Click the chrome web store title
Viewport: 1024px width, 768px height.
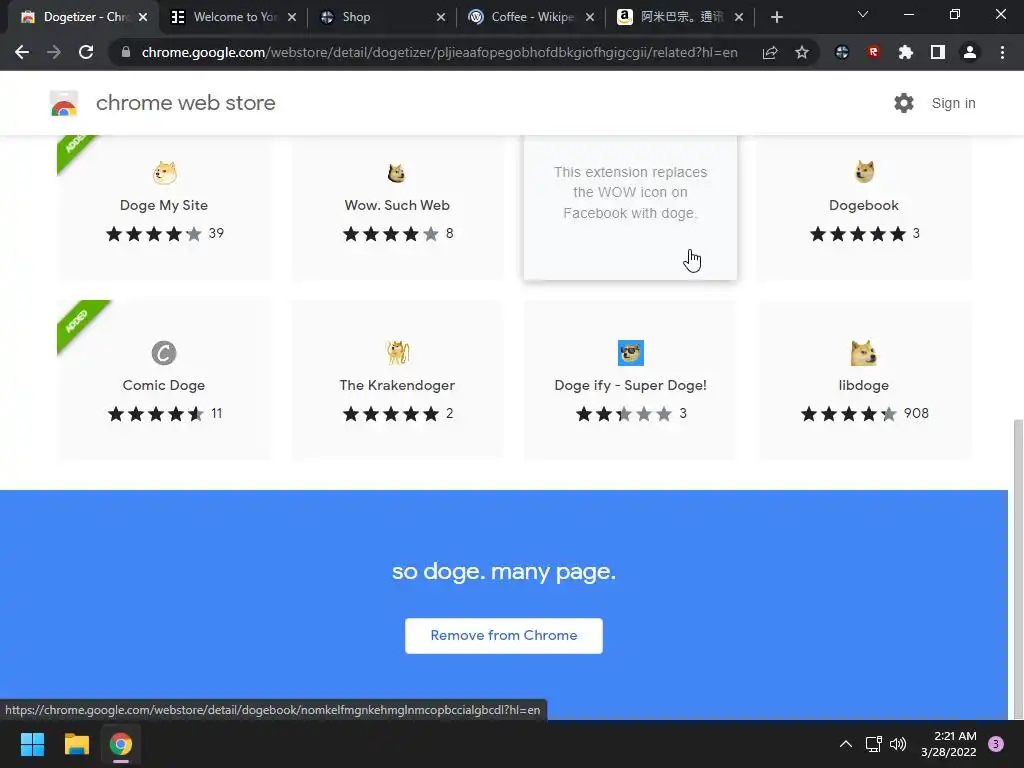(x=185, y=103)
